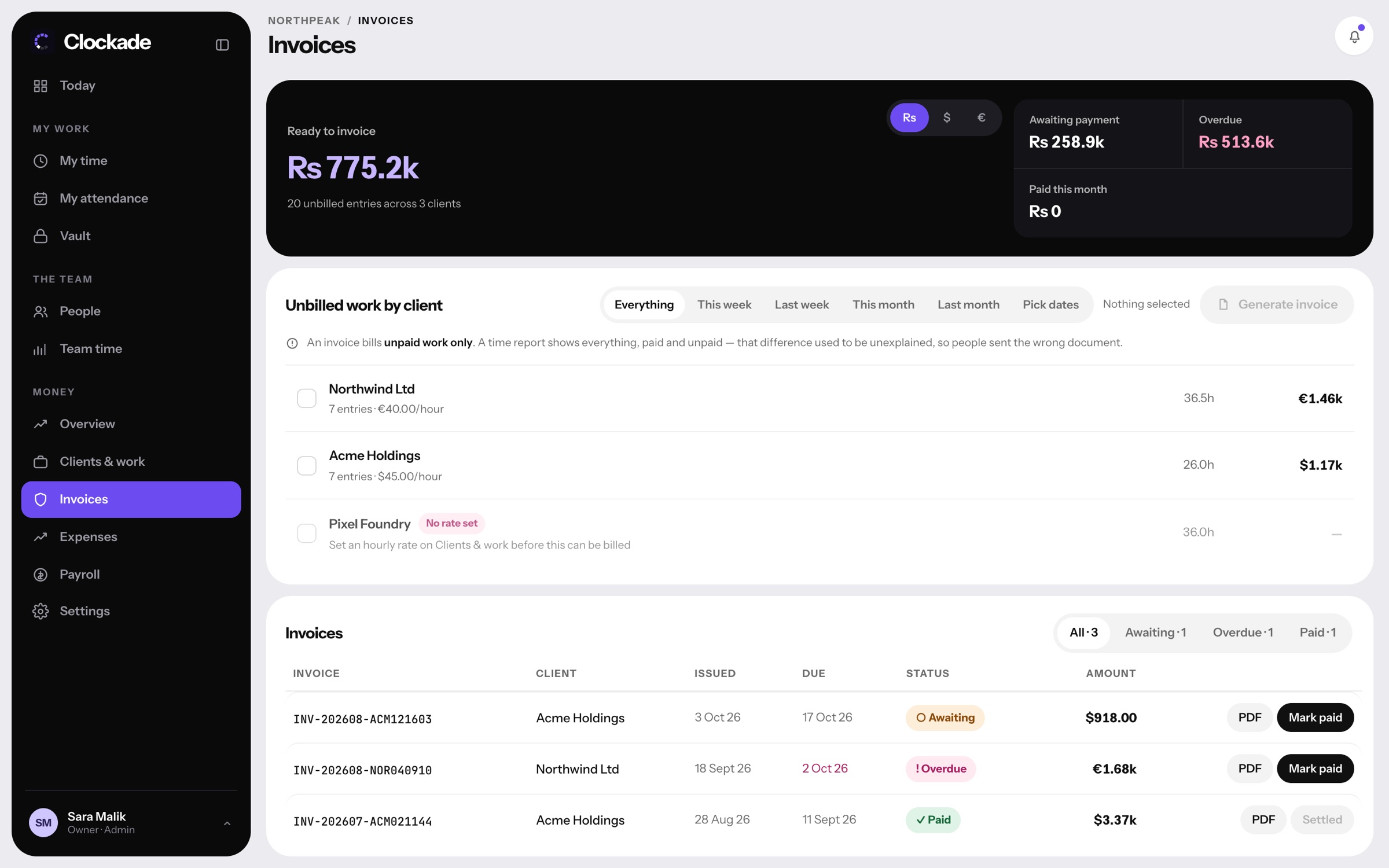Viewport: 1389px width, 868px height.
Task: Check the Northwind Ltd checkbox
Action: (x=307, y=398)
